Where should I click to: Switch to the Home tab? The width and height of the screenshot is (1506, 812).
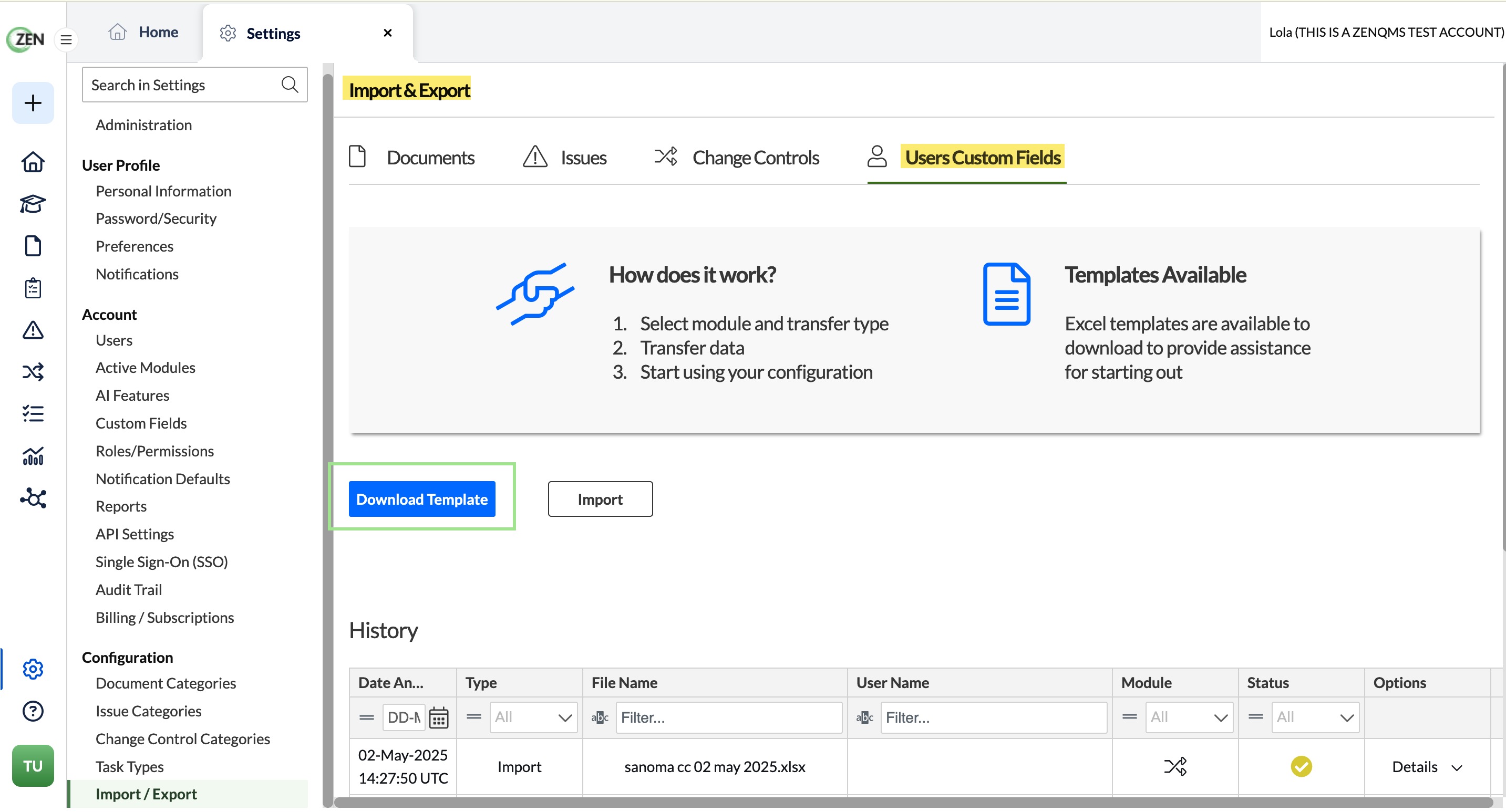point(144,32)
